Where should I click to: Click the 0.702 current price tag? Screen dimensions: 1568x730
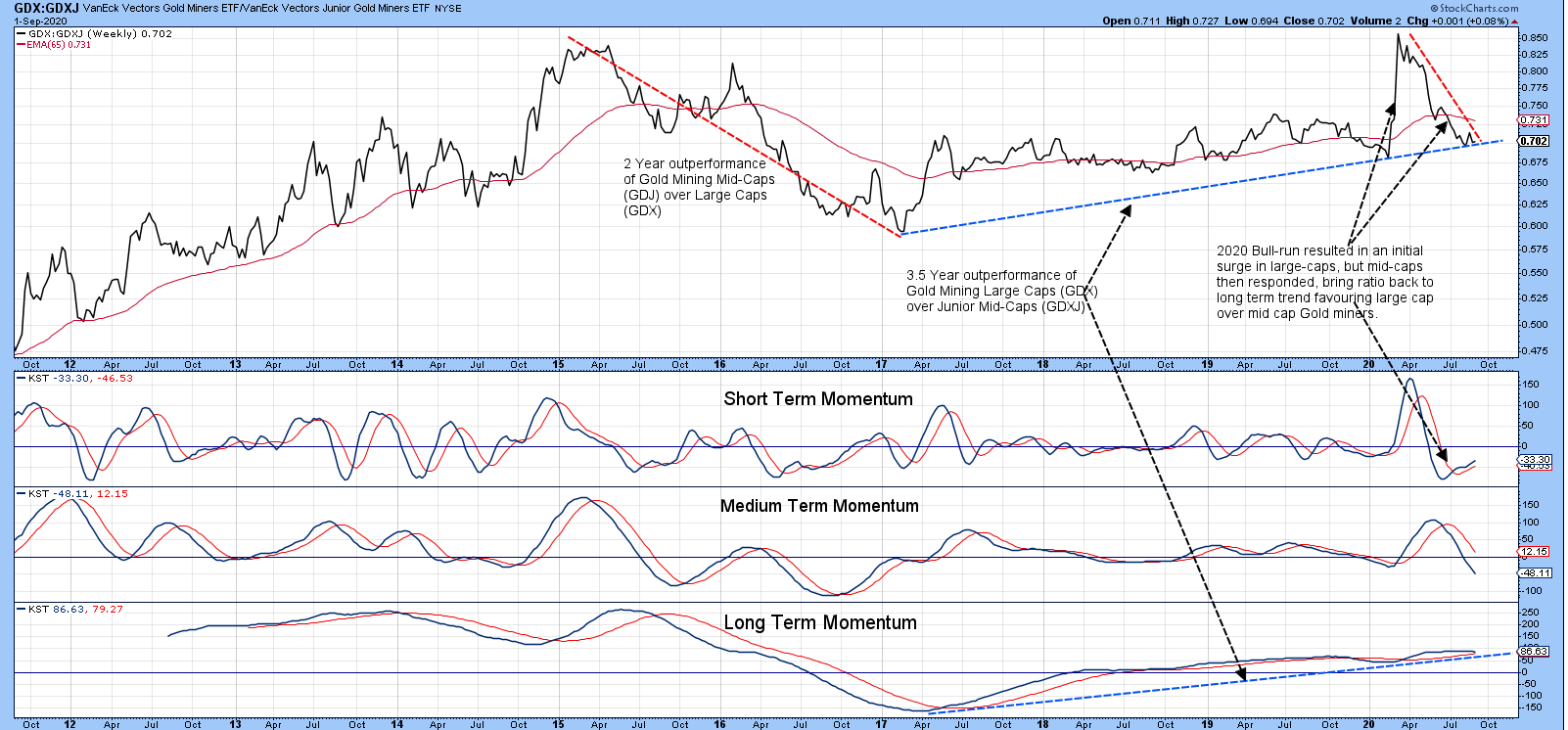[1534, 141]
